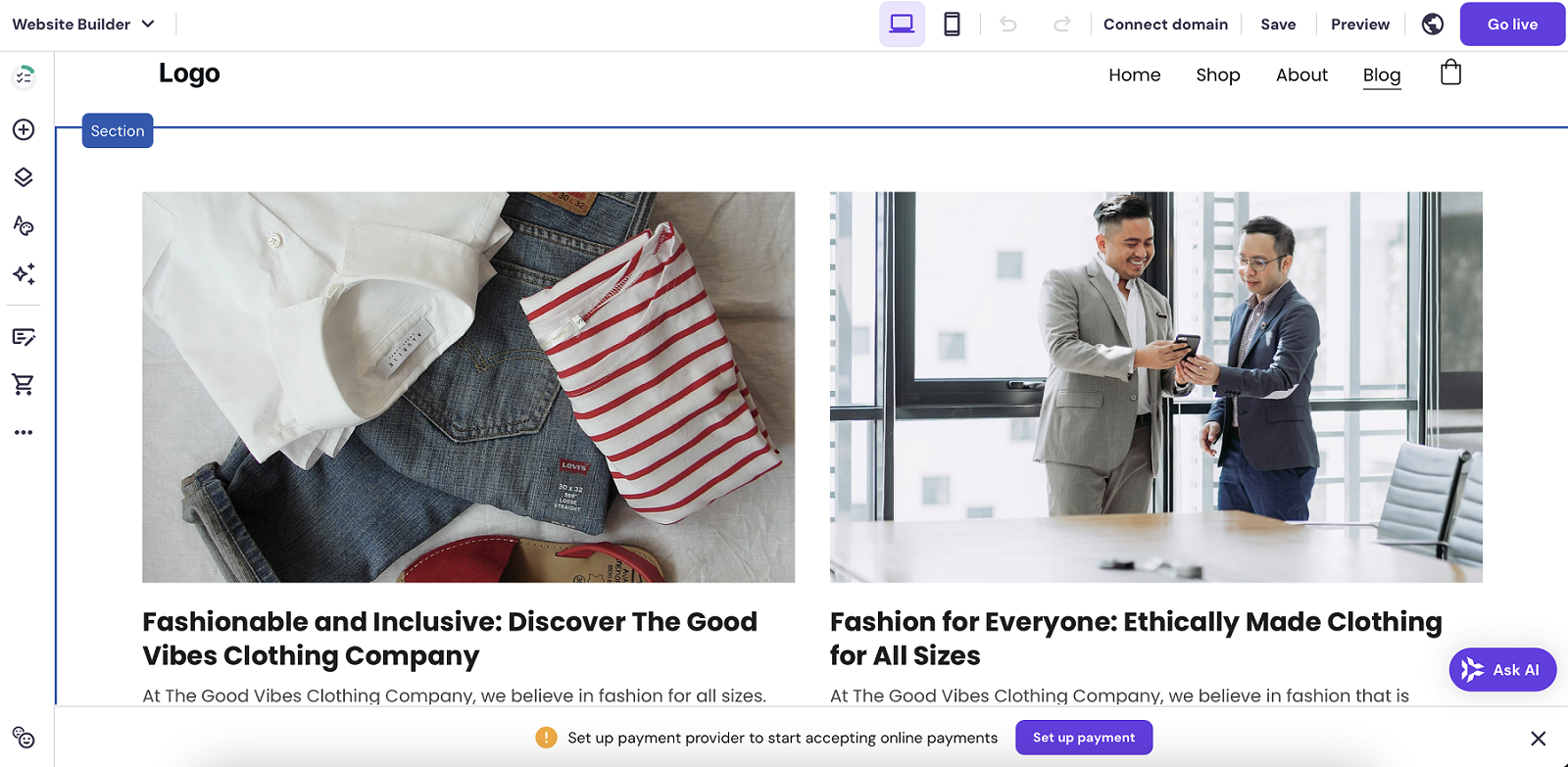Switch to mobile view

coord(952,24)
